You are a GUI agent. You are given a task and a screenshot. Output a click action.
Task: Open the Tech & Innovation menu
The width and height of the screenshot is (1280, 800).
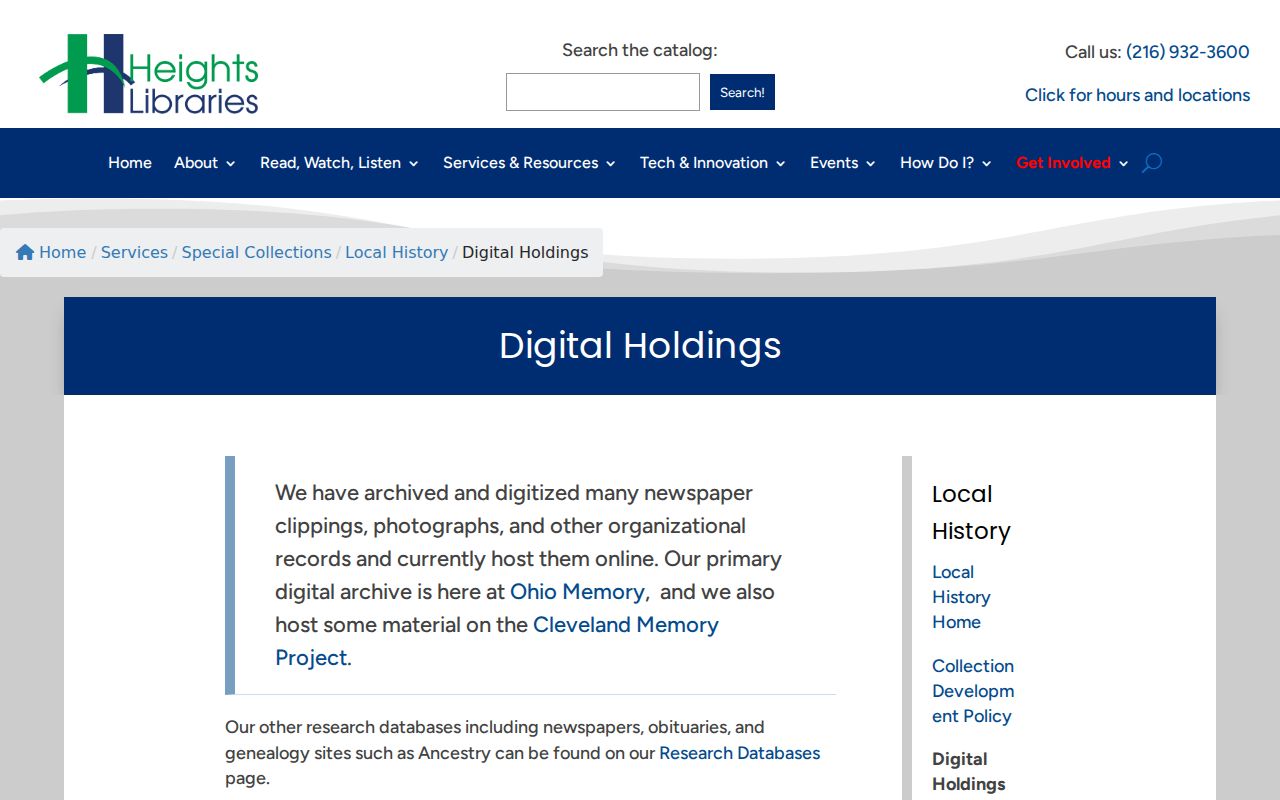coord(704,163)
